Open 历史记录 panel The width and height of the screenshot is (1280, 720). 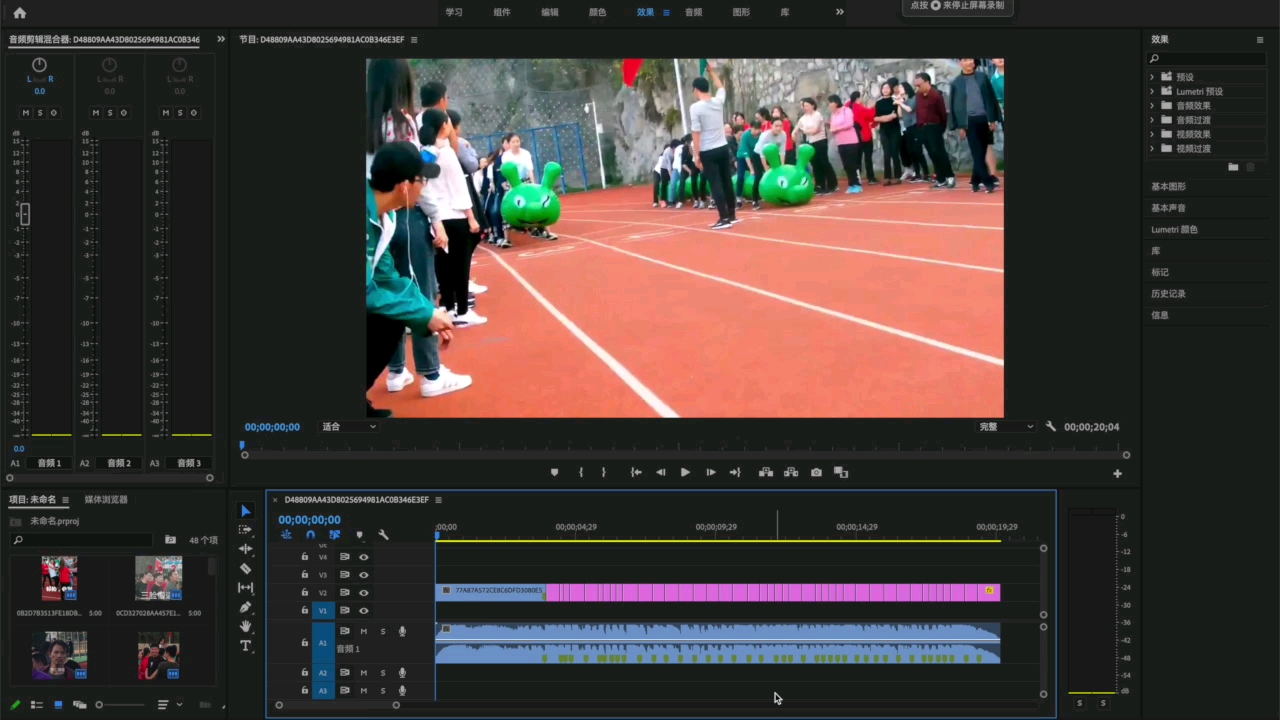pyautogui.click(x=1168, y=294)
